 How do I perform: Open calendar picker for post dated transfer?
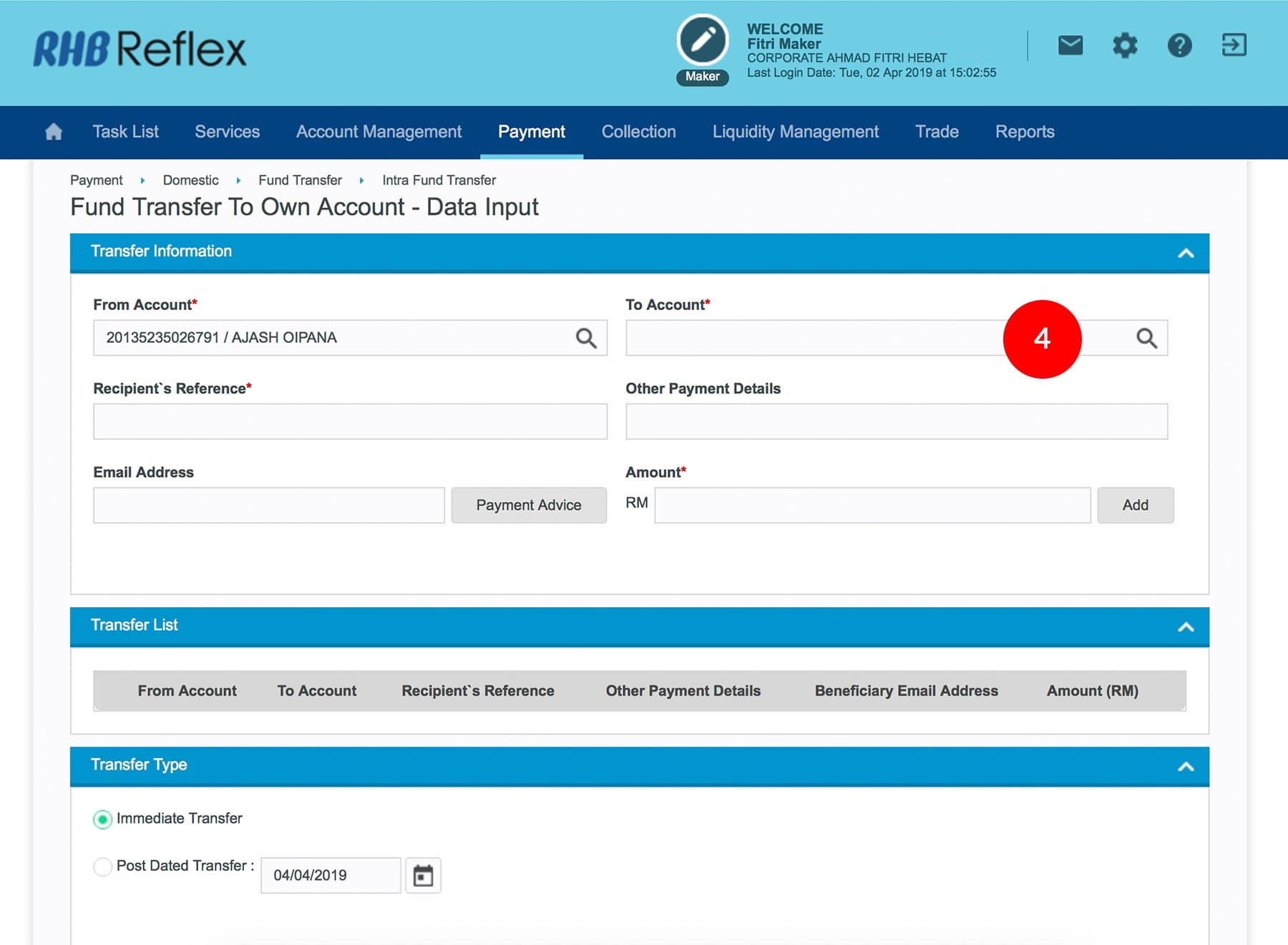[x=423, y=876]
